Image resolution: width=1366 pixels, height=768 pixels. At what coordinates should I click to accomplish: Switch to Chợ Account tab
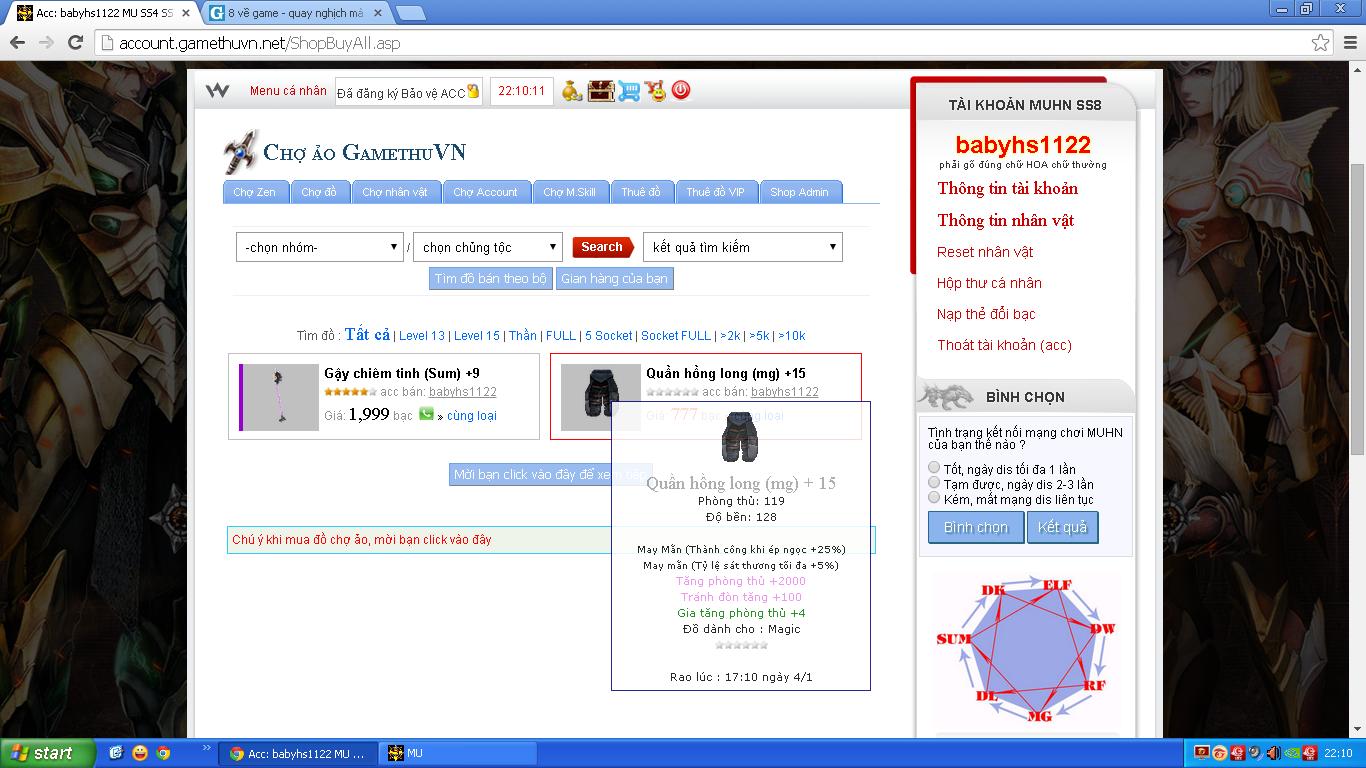pos(486,192)
